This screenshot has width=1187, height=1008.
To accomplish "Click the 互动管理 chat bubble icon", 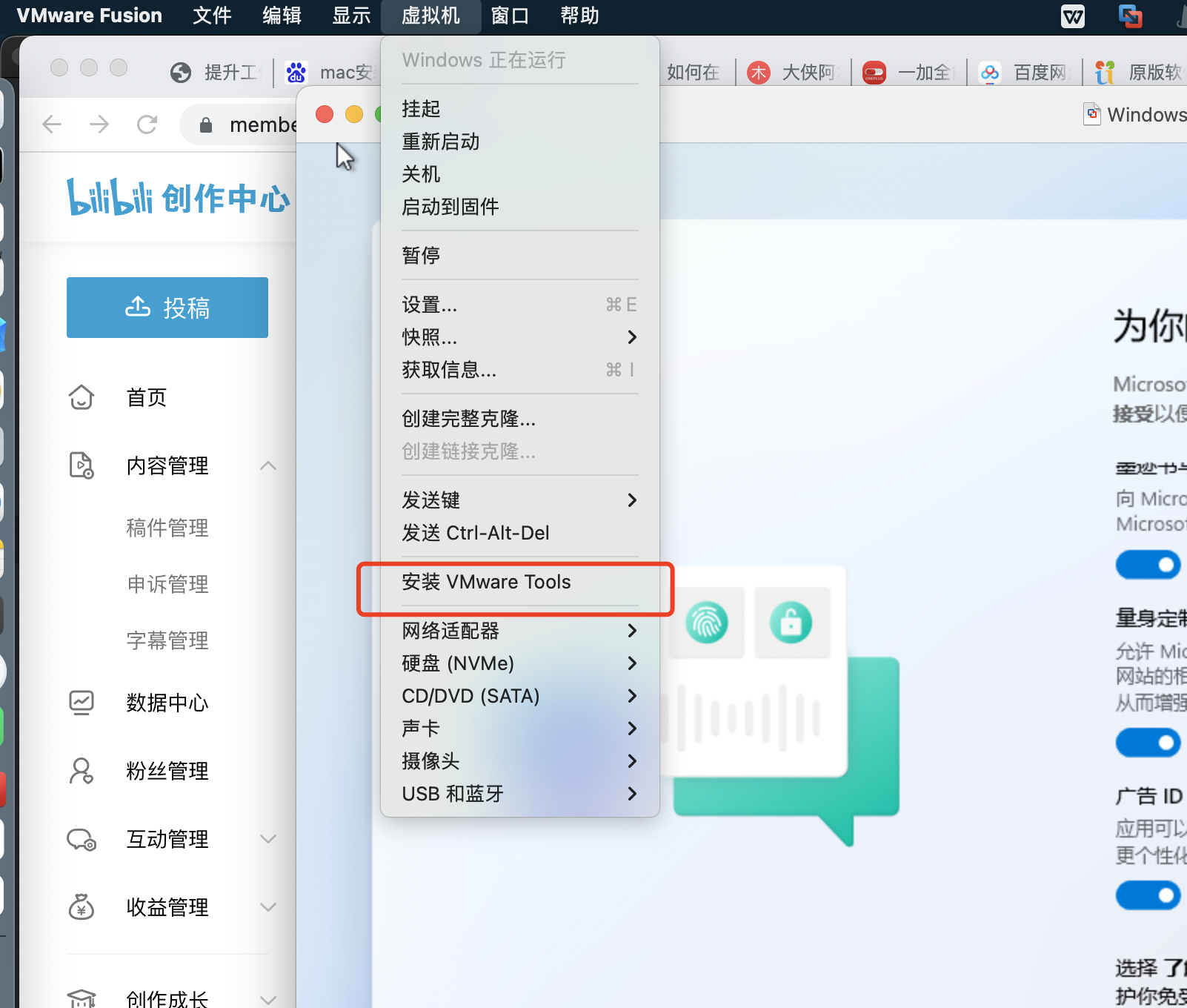I will tap(82, 839).
